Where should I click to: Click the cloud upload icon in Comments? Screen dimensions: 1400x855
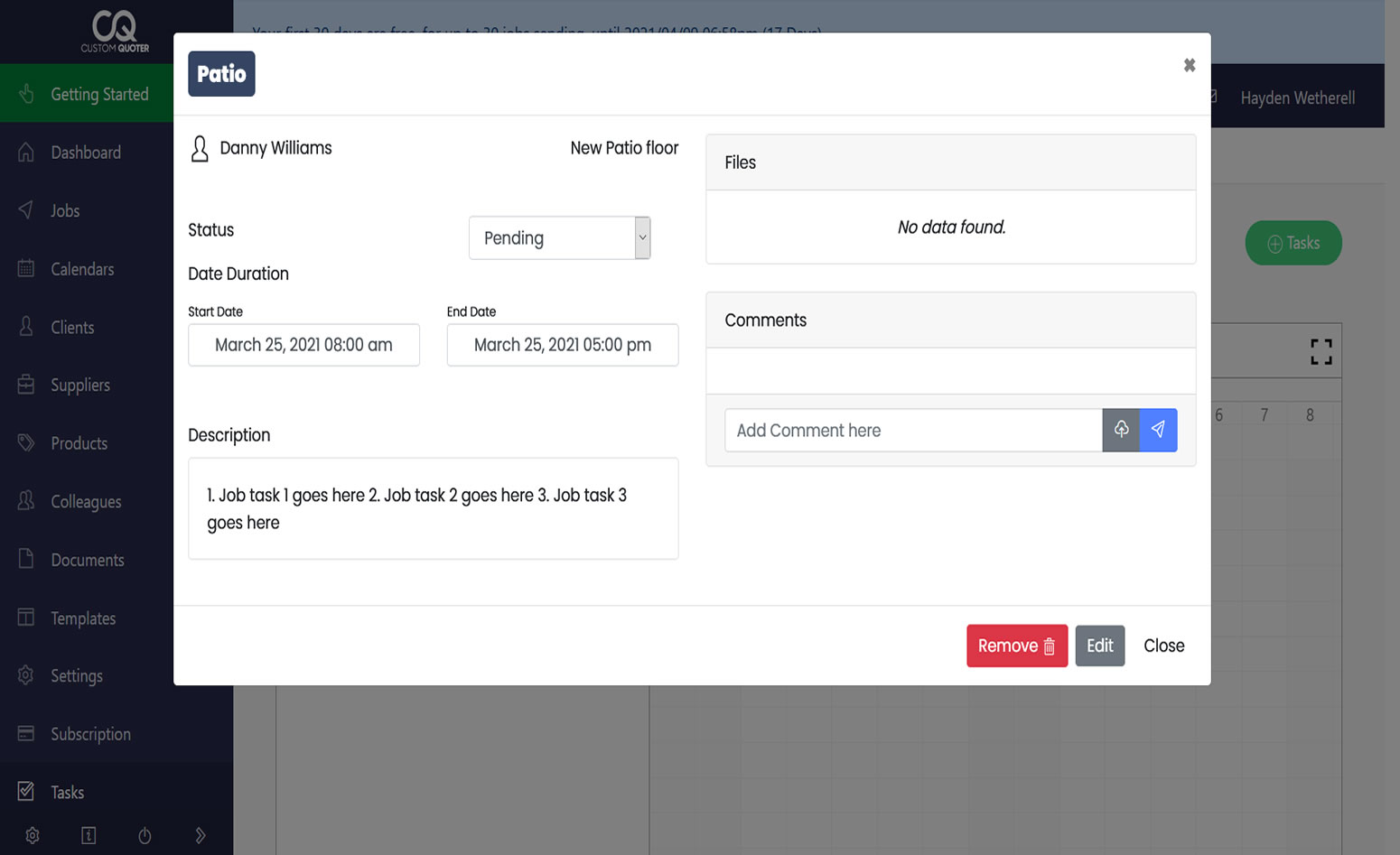[1121, 430]
